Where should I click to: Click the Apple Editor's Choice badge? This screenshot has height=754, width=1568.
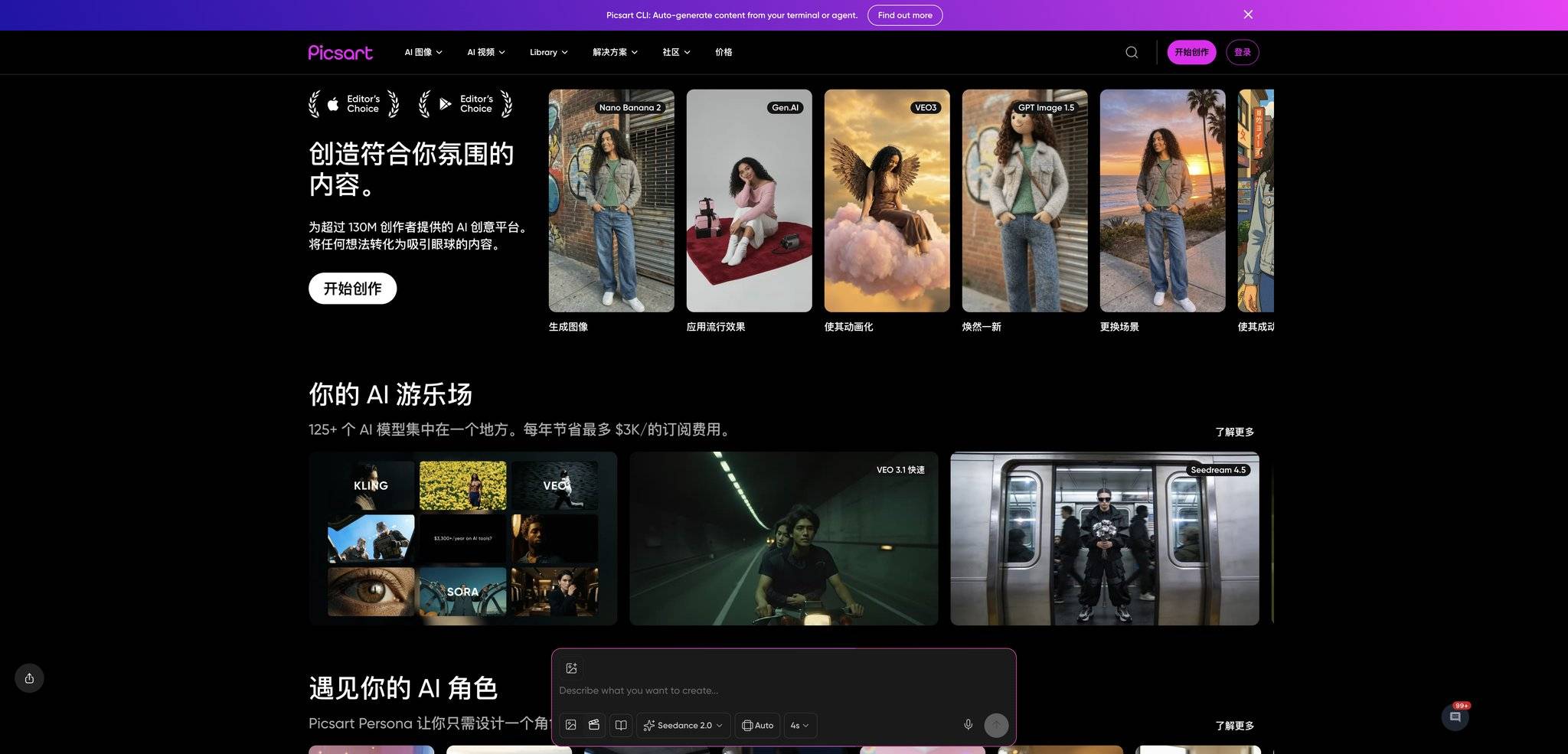(354, 104)
